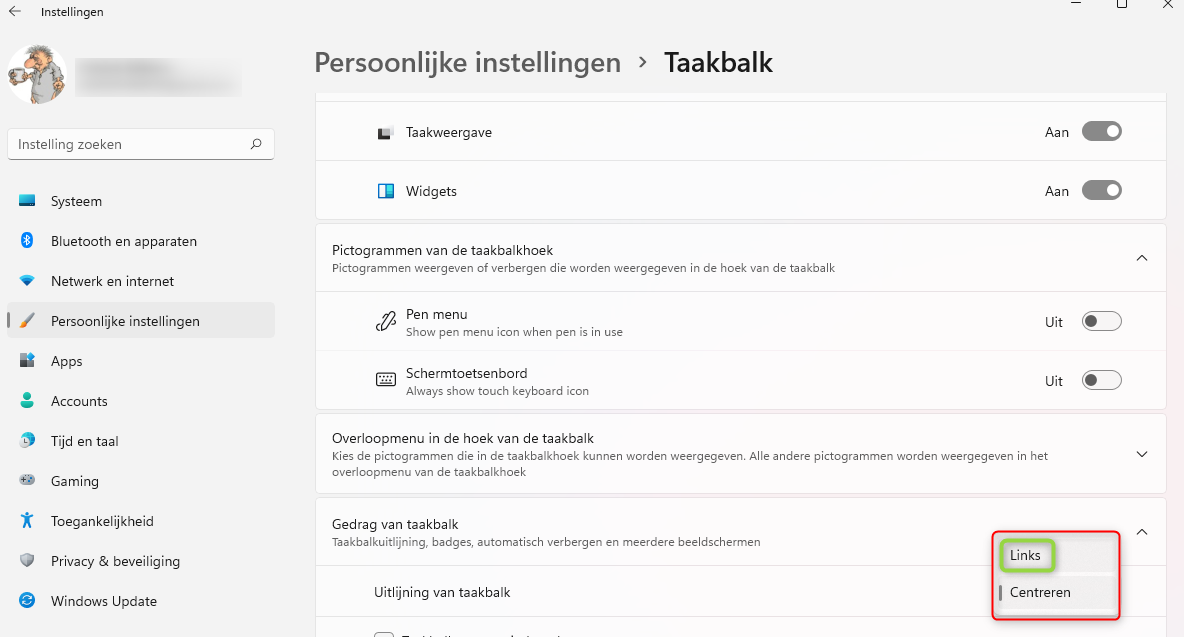Select Links in the alignment dropdown

pos(1026,556)
